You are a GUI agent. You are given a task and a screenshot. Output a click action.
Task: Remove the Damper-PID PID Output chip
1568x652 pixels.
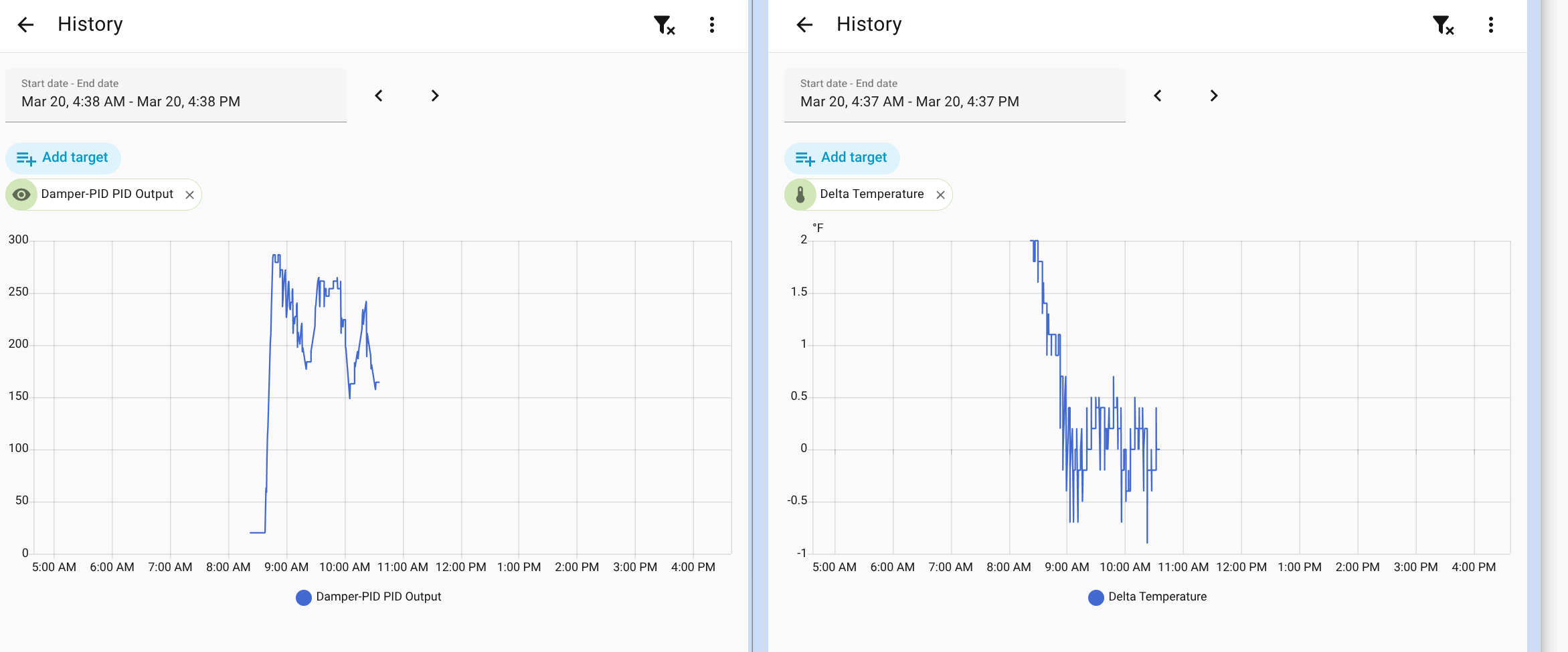(x=190, y=195)
